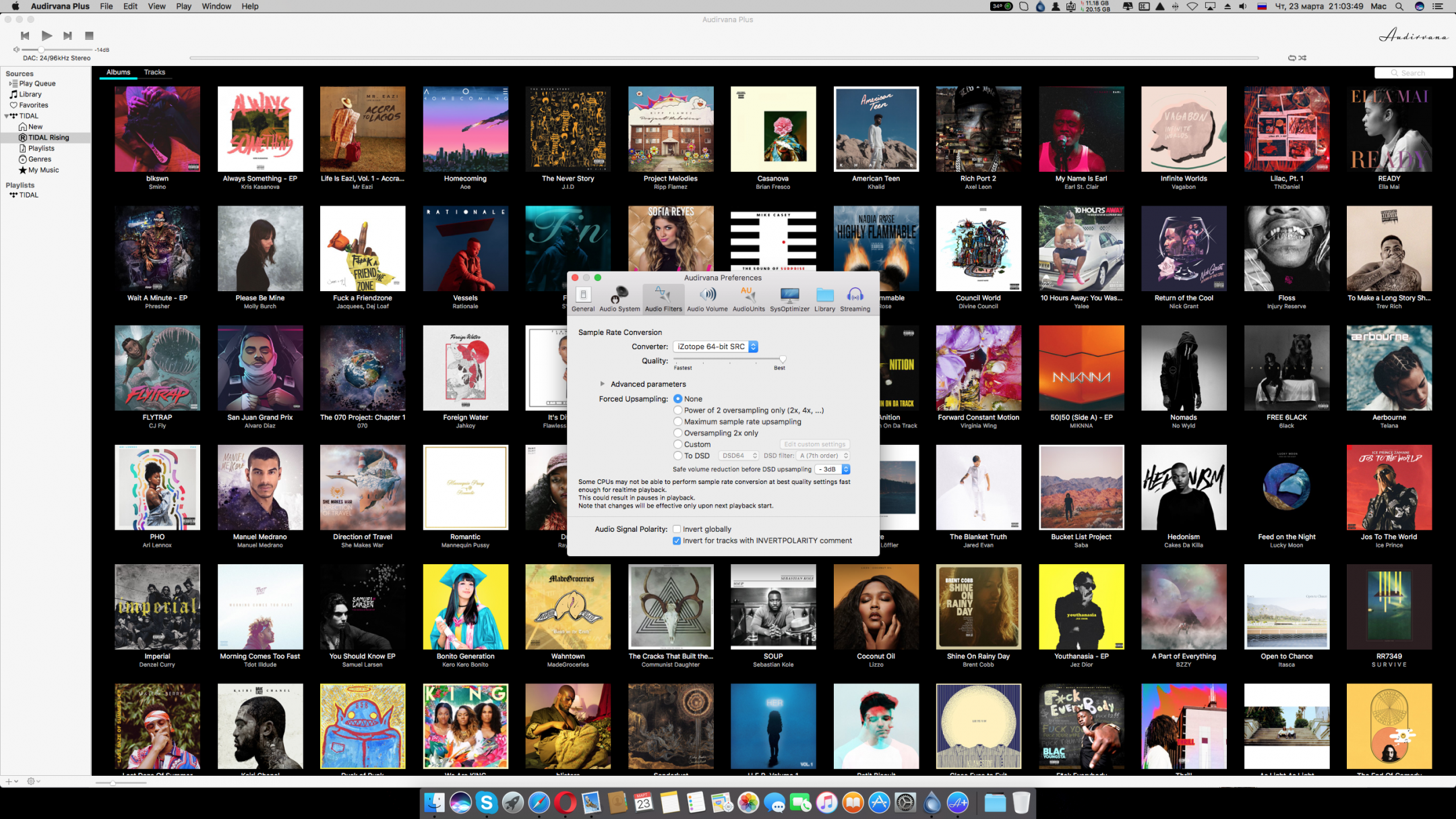Image resolution: width=1456 pixels, height=819 pixels.
Task: Select Maximum sample rate upsampling
Action: pos(677,422)
